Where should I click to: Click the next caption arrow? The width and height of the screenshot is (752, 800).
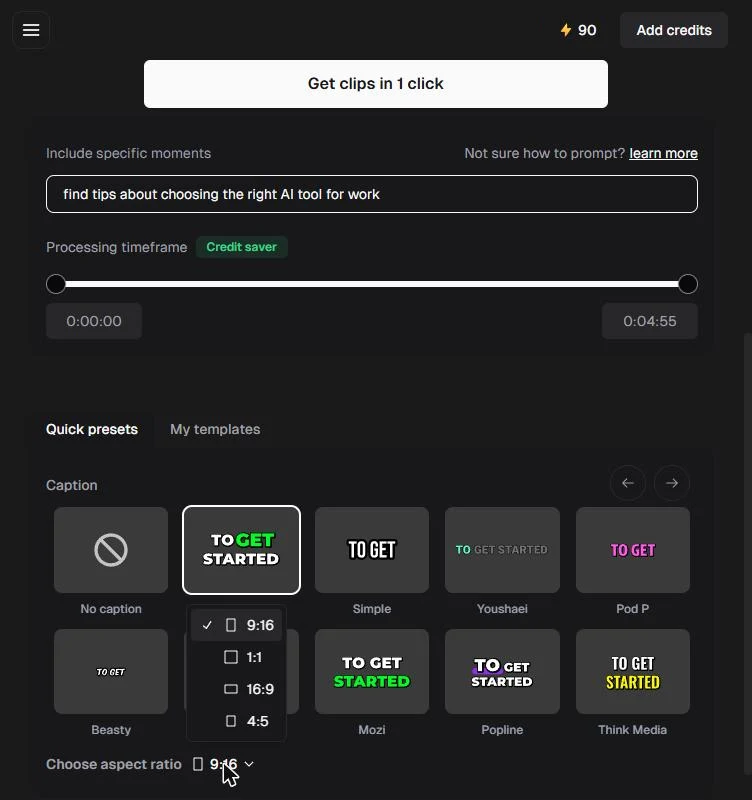click(672, 483)
